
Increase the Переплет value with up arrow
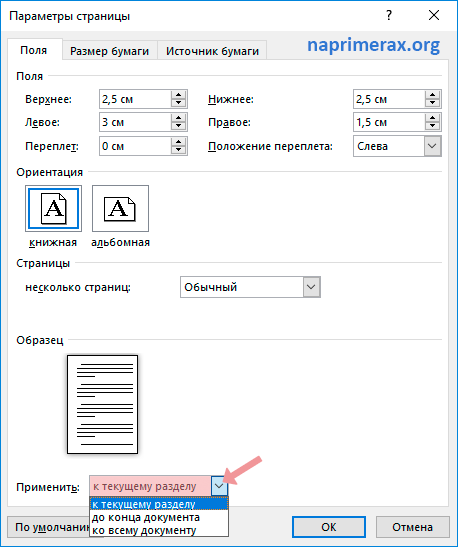click(179, 142)
